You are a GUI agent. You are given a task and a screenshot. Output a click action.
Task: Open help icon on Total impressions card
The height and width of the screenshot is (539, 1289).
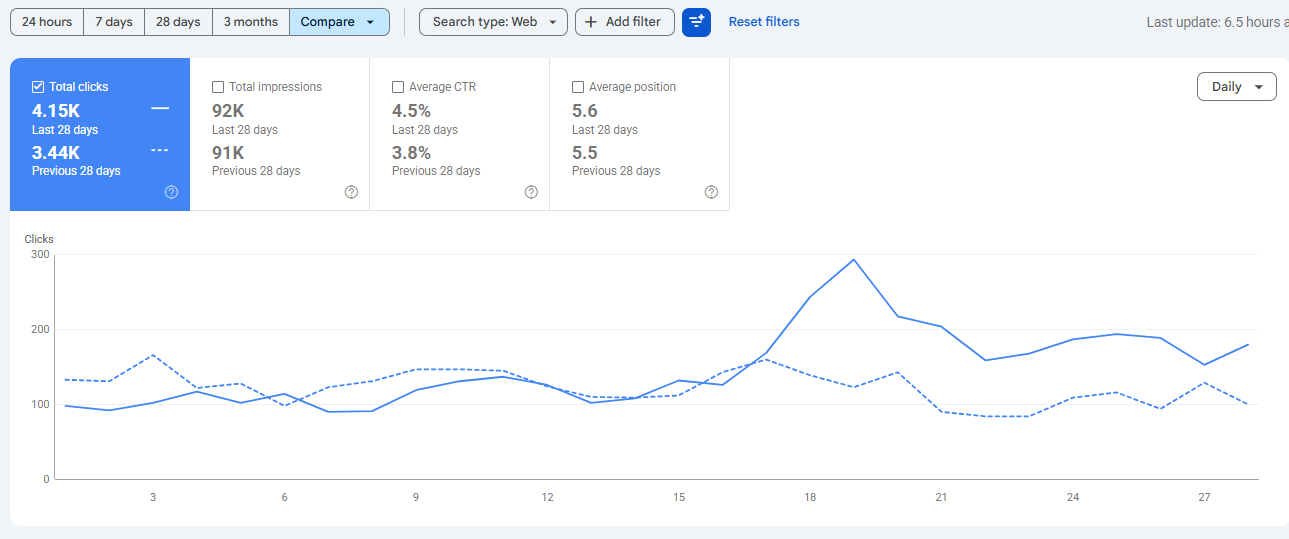point(351,192)
